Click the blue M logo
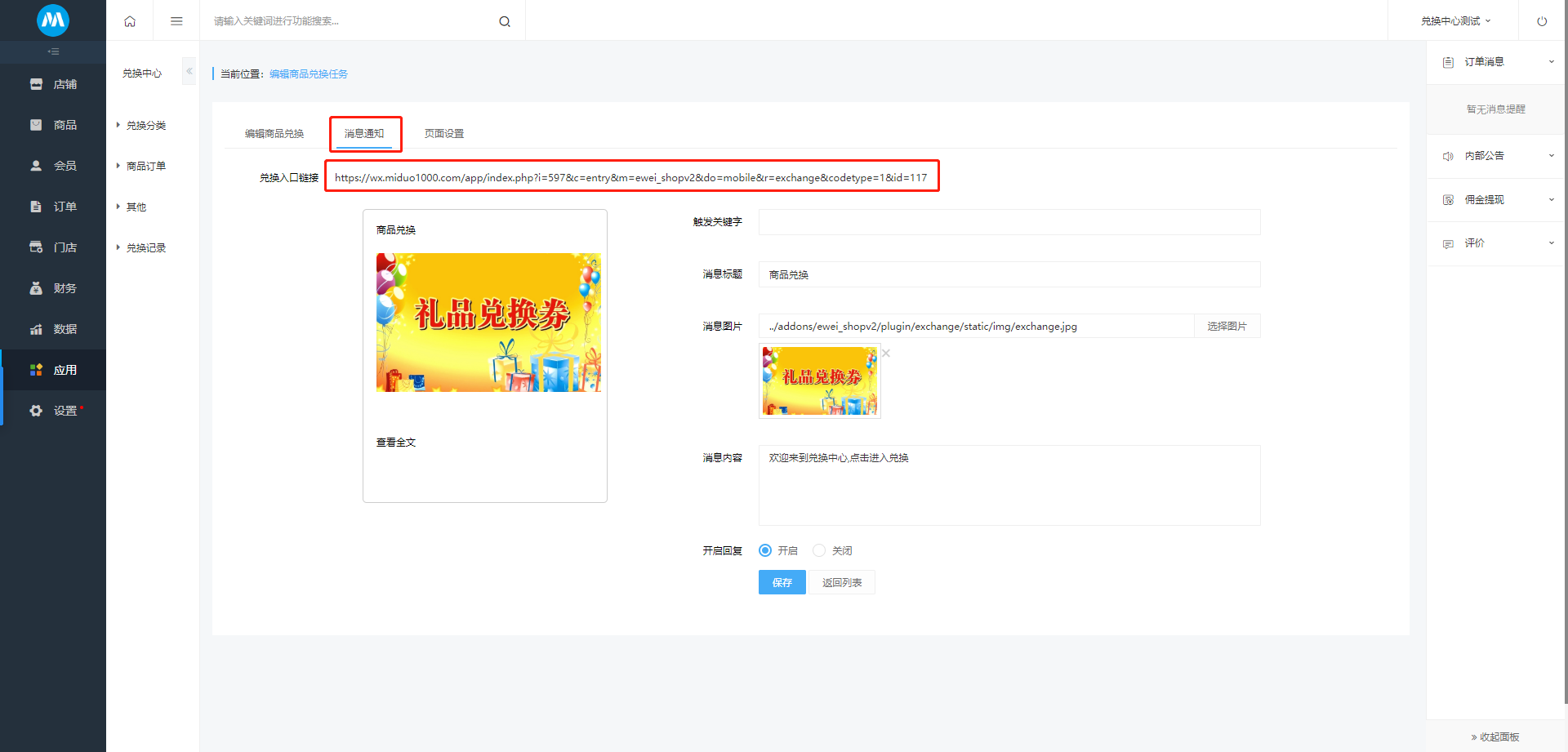The image size is (1568, 752). [53, 20]
